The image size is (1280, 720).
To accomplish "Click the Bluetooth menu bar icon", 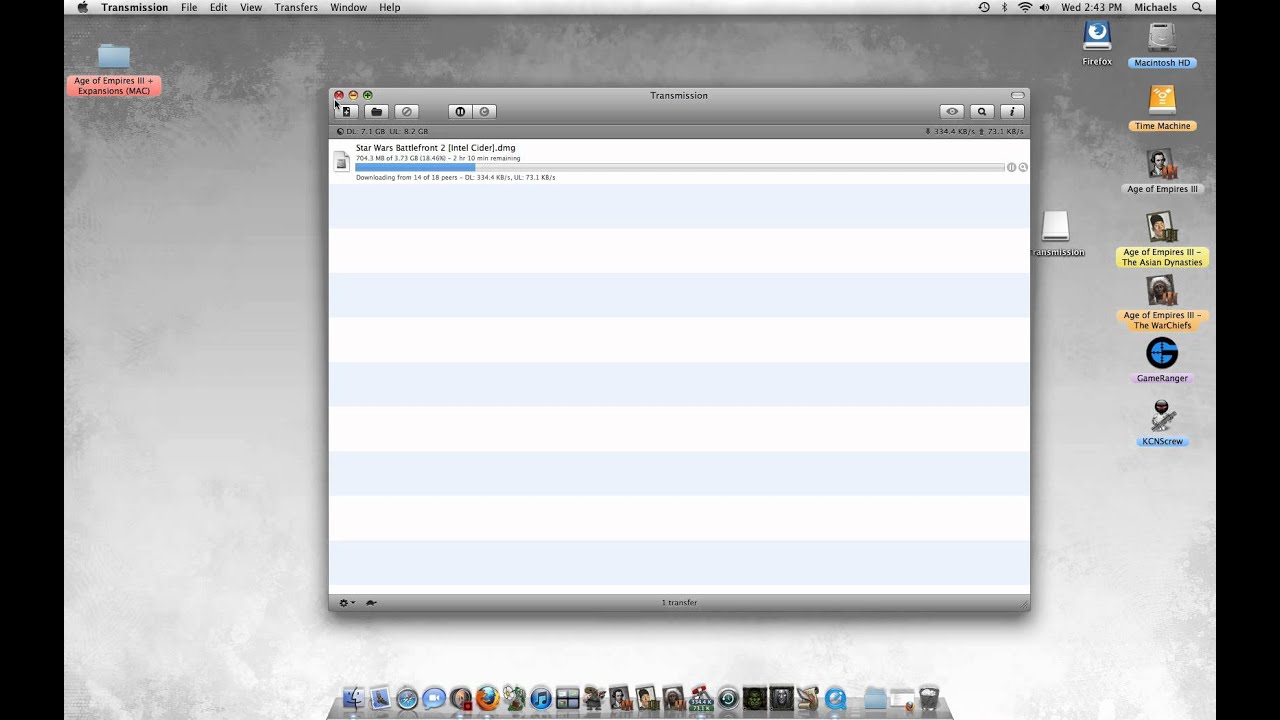I will (x=1005, y=7).
